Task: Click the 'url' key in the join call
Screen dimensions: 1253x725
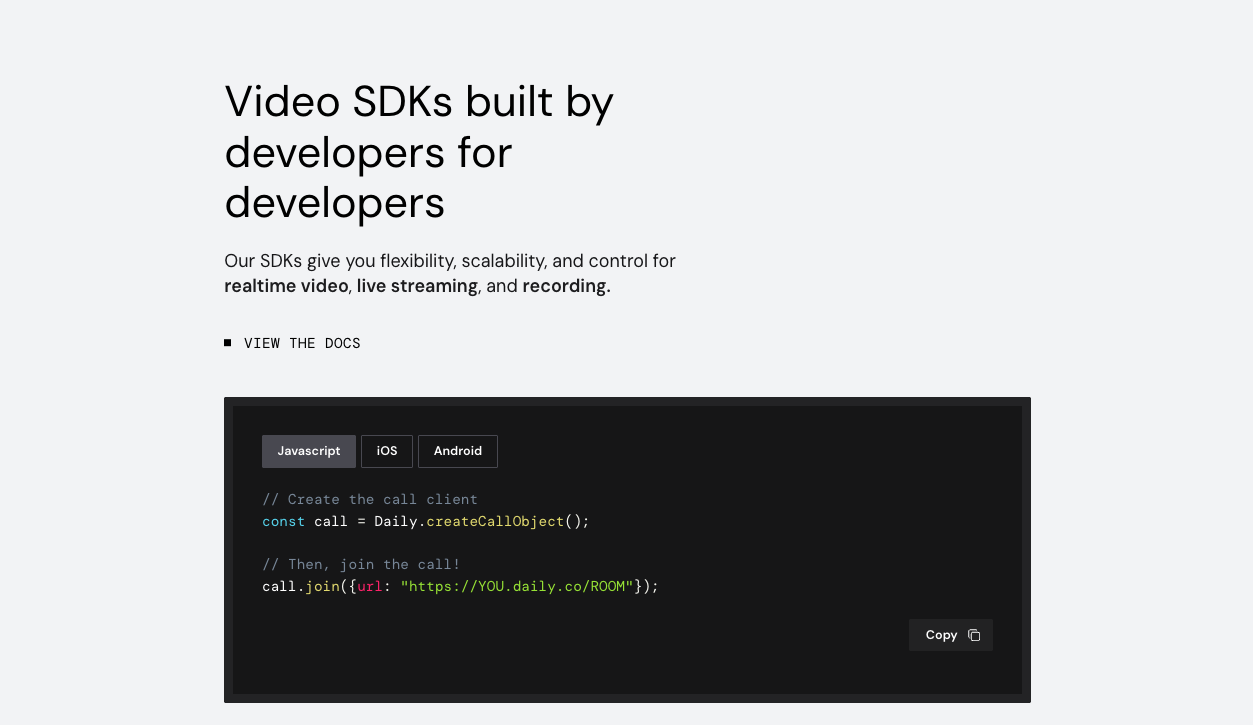Action: point(370,586)
